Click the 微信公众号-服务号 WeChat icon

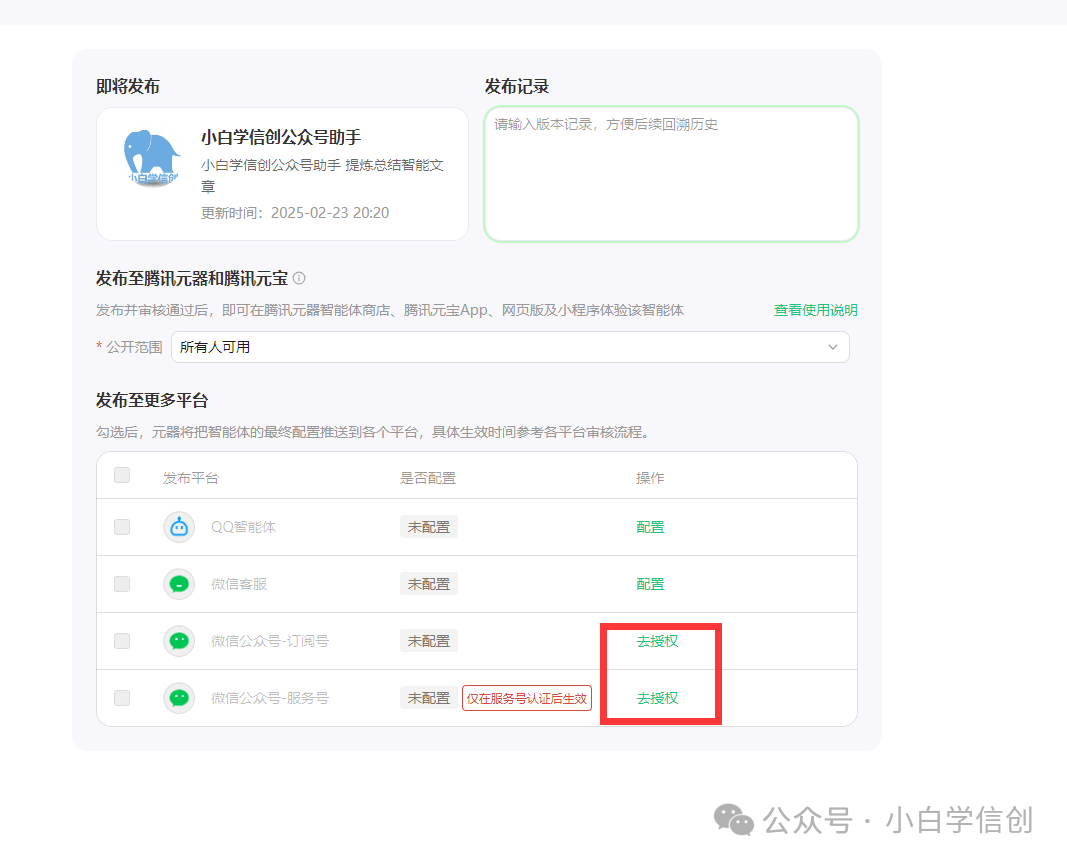[179, 698]
